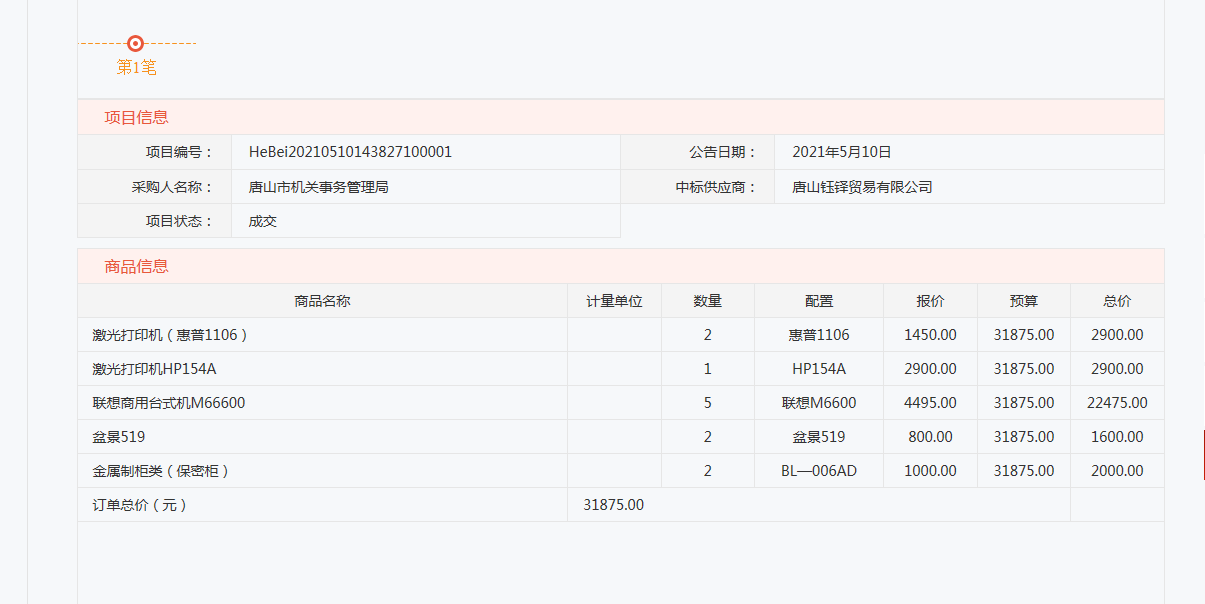
Task: Click quantity 5 in the 联想 row
Action: click(708, 403)
